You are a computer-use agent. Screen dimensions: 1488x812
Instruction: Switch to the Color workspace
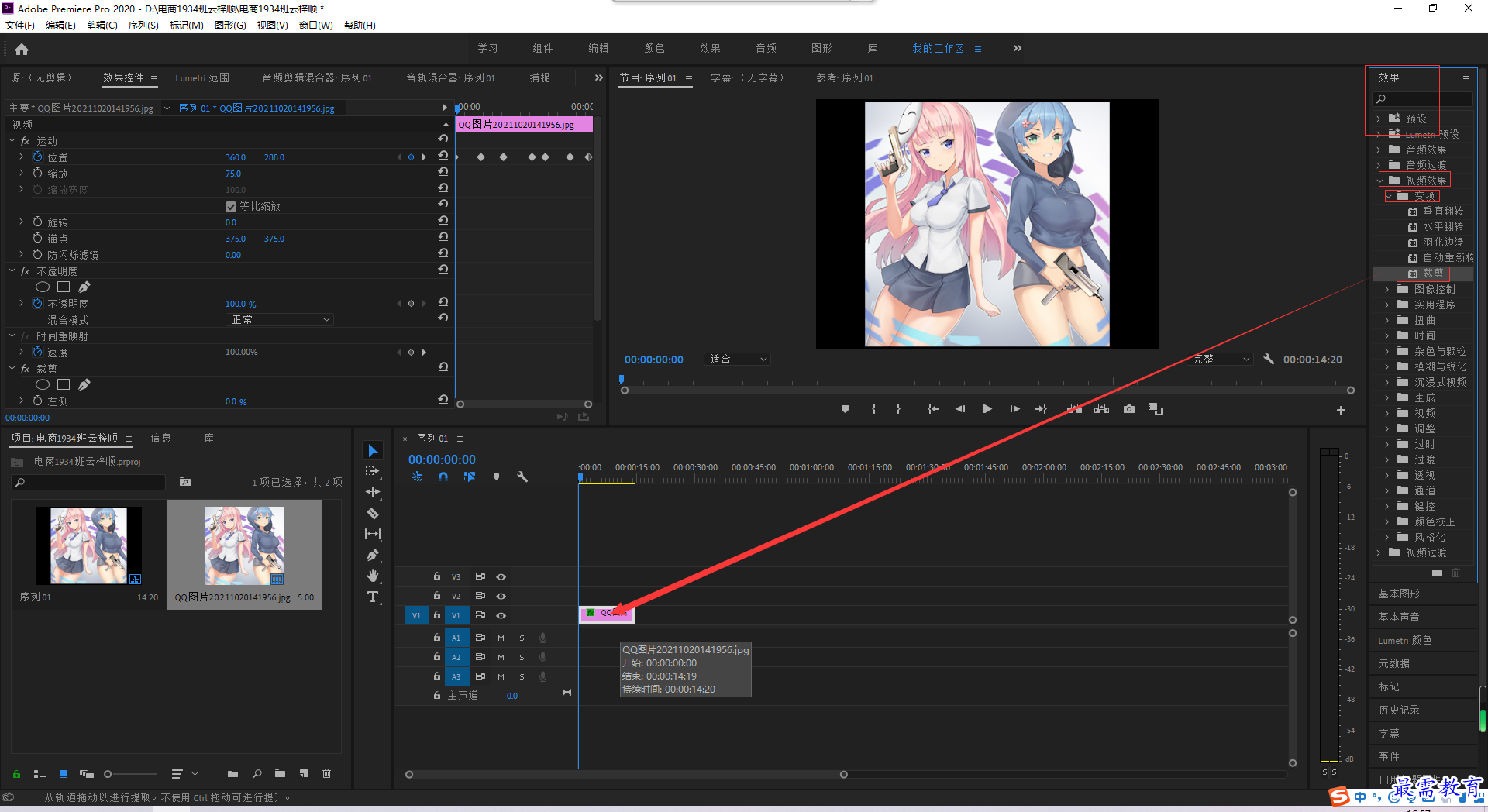coord(654,48)
